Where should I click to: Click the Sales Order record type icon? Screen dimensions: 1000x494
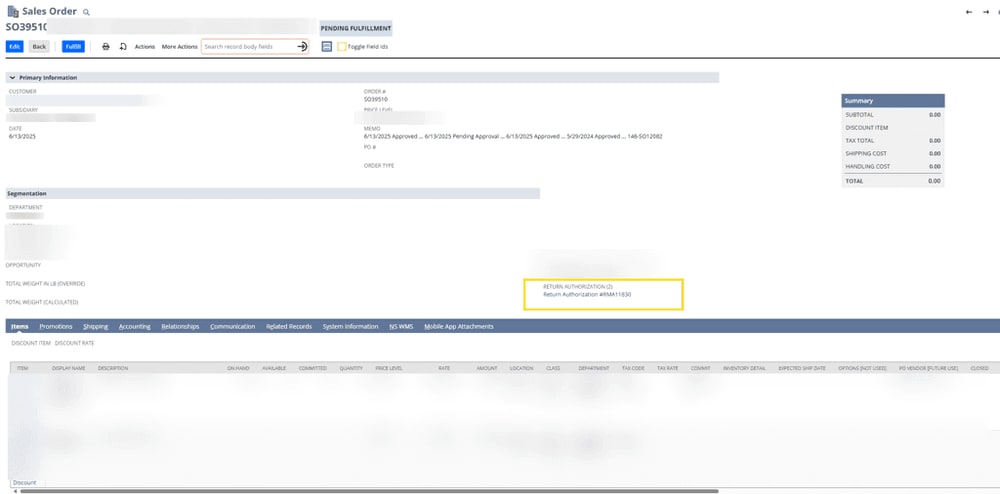click(13, 11)
